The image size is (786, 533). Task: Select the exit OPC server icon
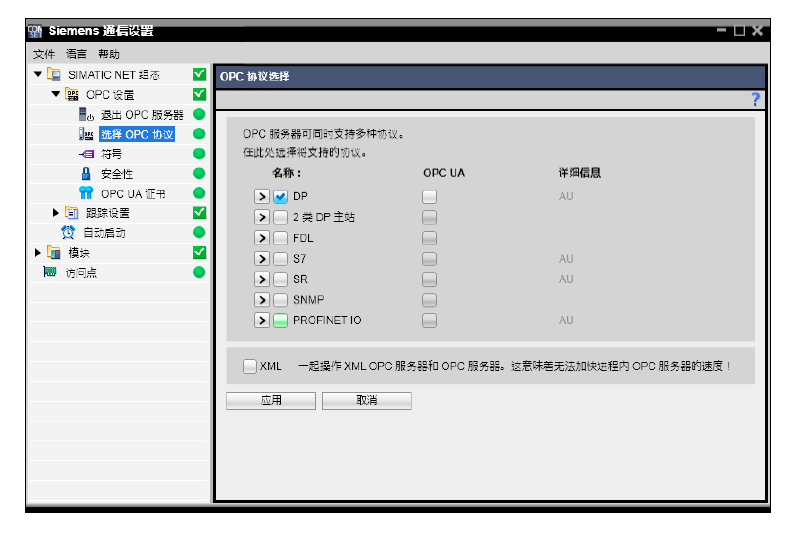tap(86, 114)
